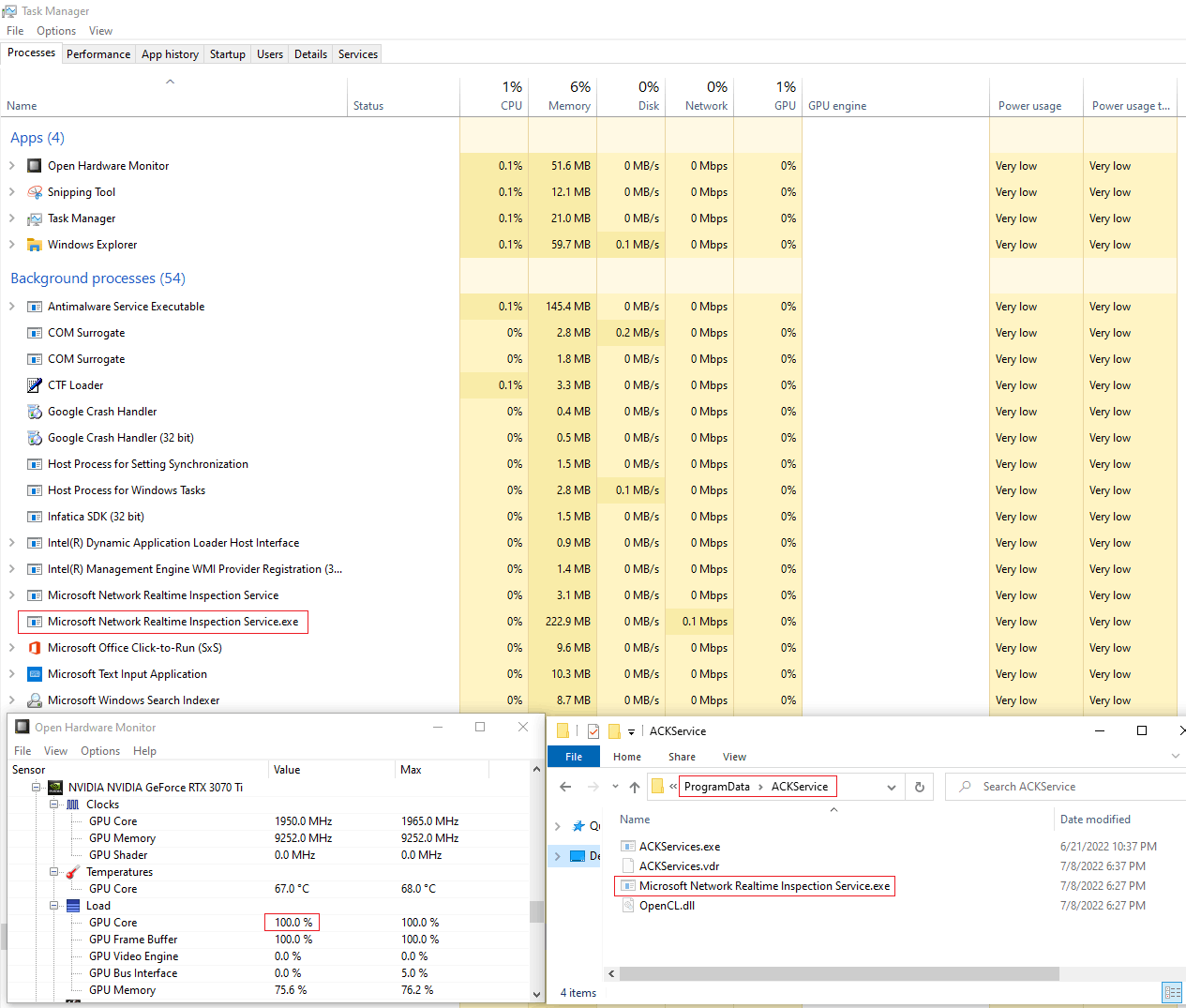
Task: Click the Microsoft Office Click-to-Run icon
Action: tap(35, 648)
